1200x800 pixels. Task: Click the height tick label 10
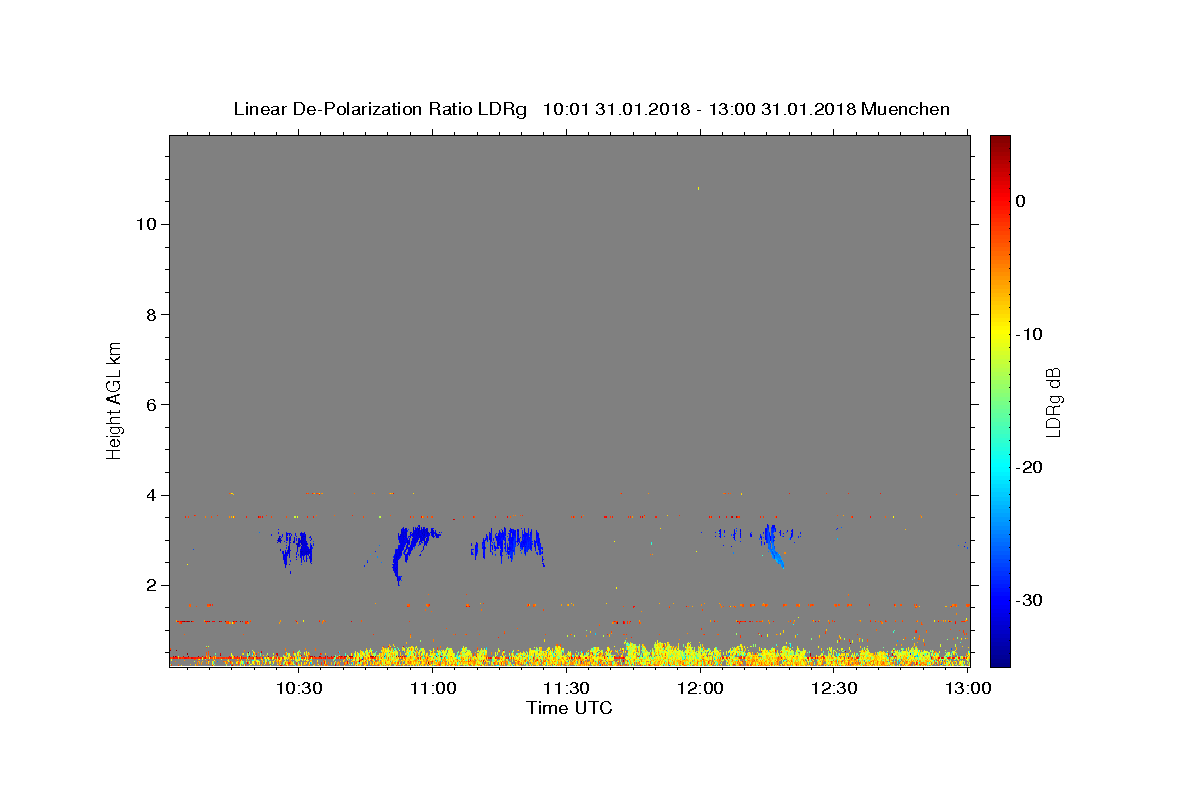coord(145,224)
